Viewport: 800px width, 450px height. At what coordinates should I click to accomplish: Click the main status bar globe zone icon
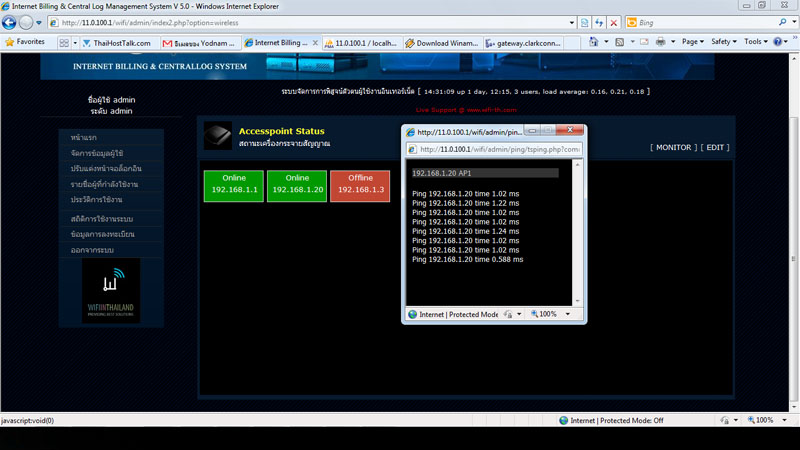click(564, 420)
